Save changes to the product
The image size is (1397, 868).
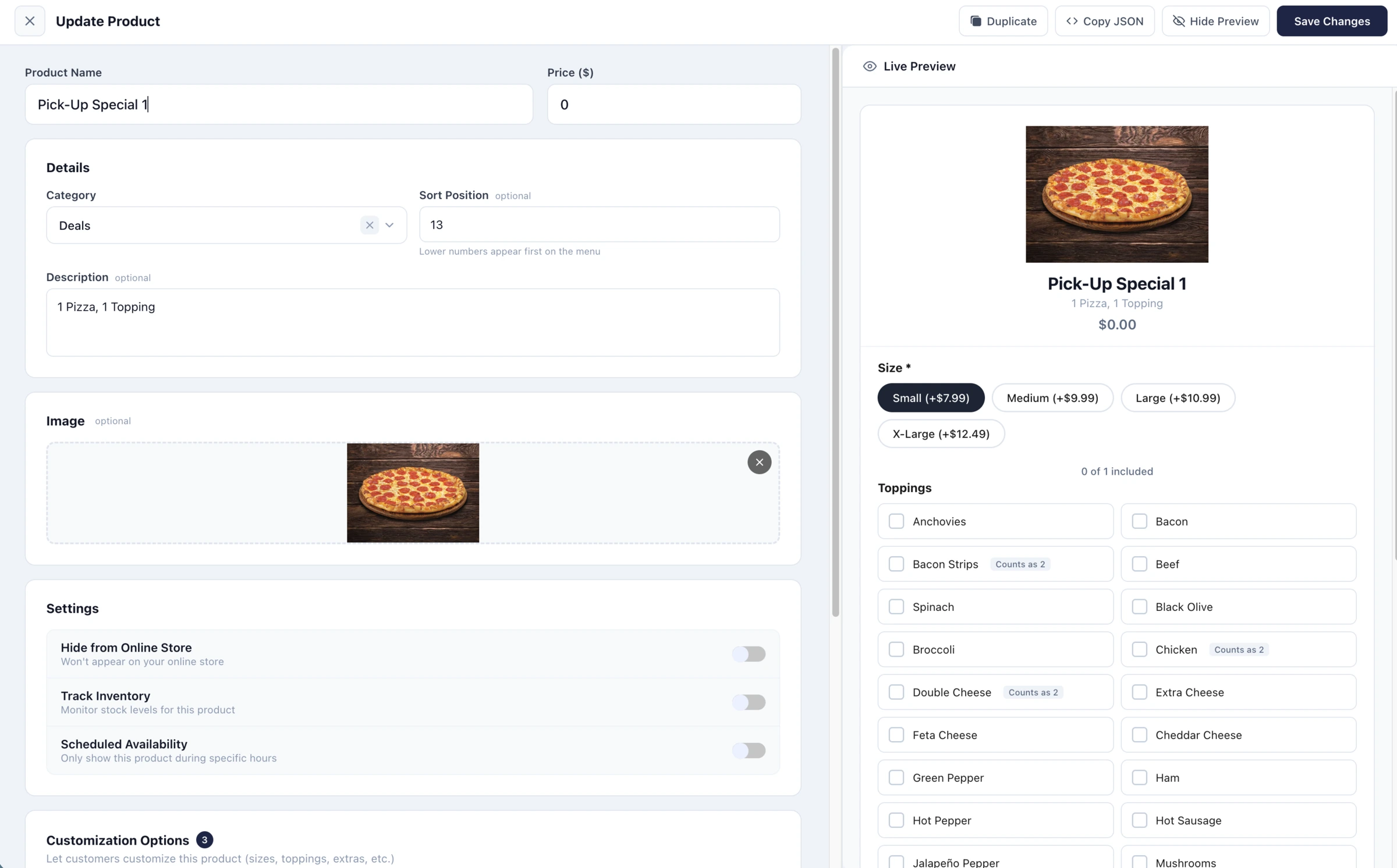tap(1331, 21)
